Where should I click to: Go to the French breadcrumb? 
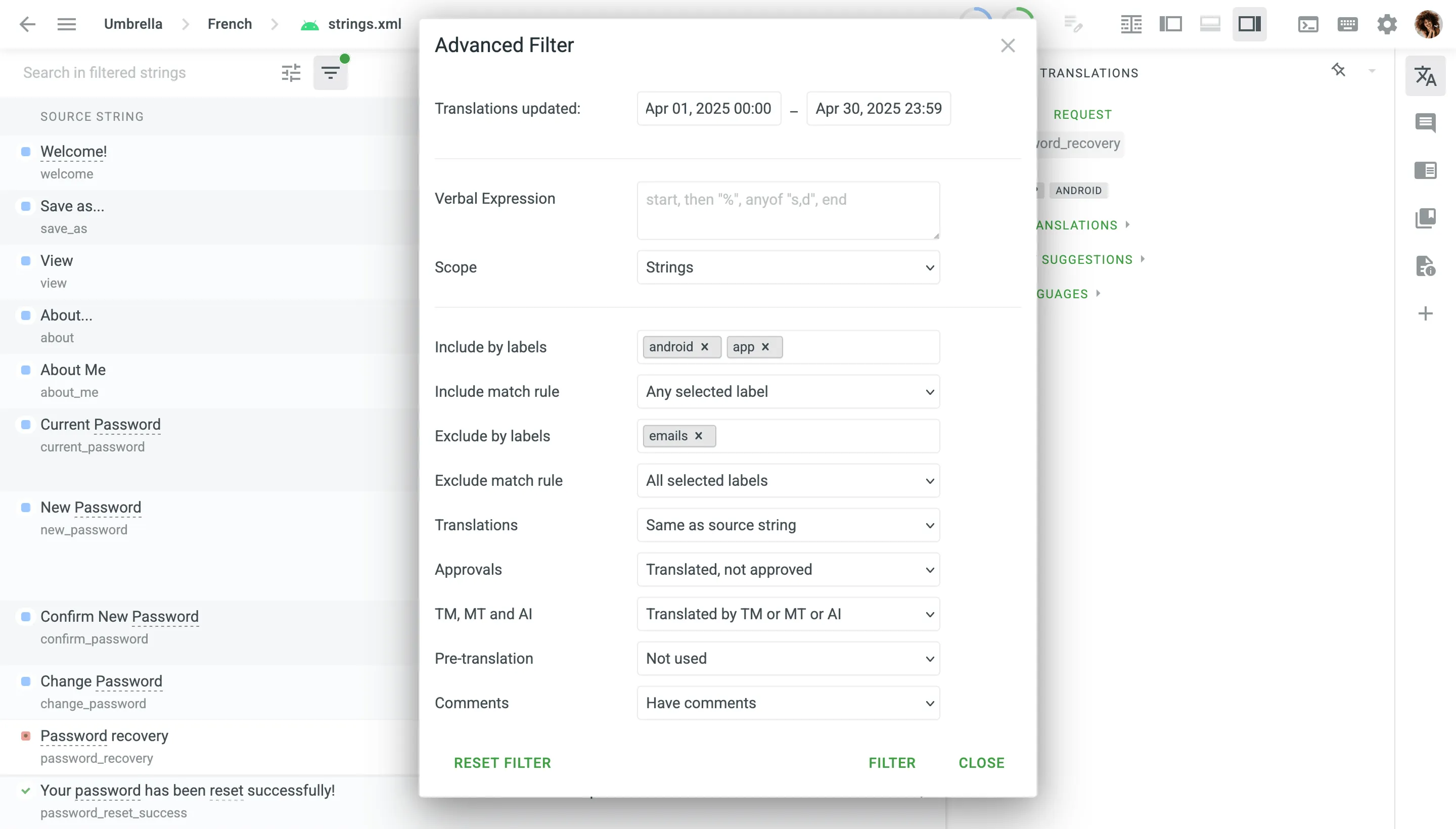coord(230,24)
